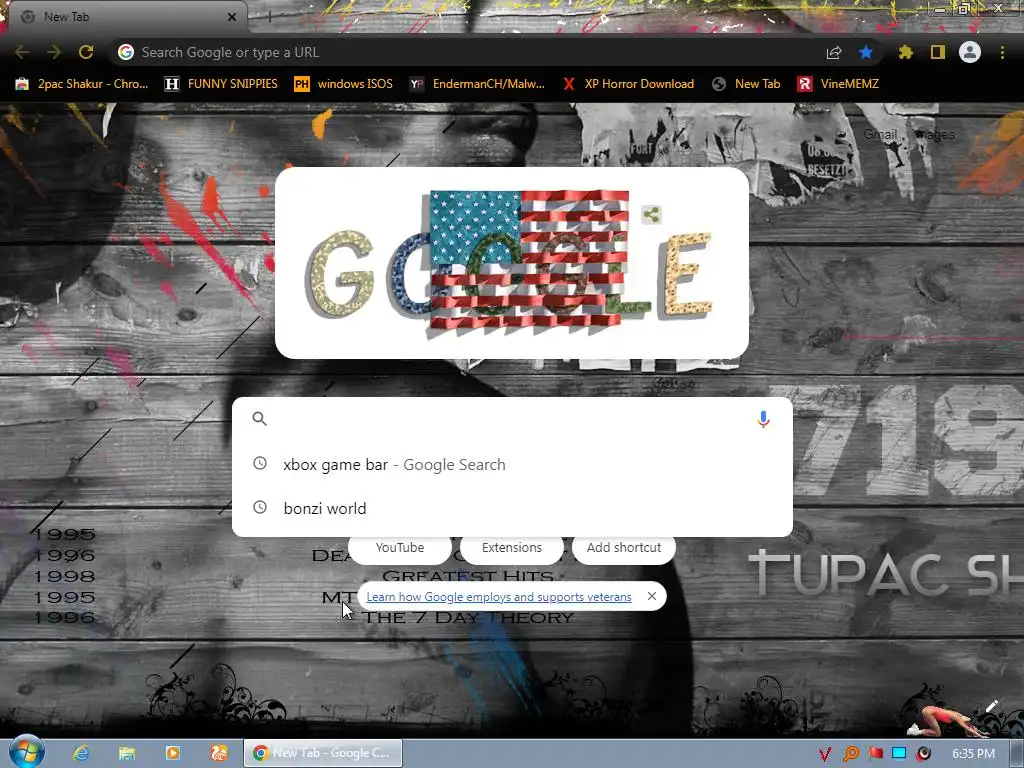Open the windows ISOS bookmark

click(343, 84)
